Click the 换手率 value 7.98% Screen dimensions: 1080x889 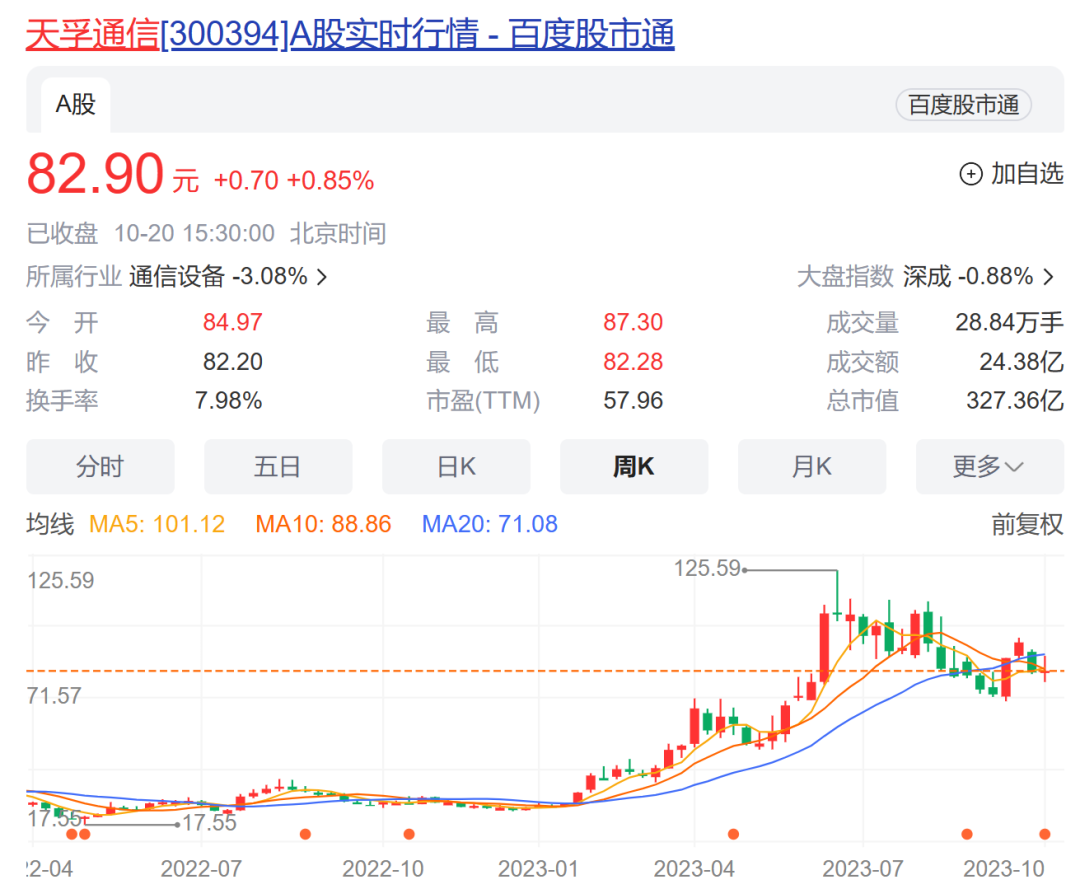click(228, 401)
